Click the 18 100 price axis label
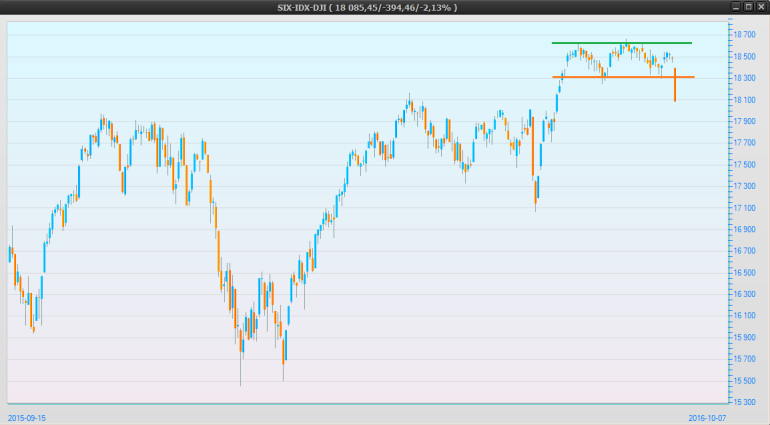The height and width of the screenshot is (425, 770). pos(744,100)
